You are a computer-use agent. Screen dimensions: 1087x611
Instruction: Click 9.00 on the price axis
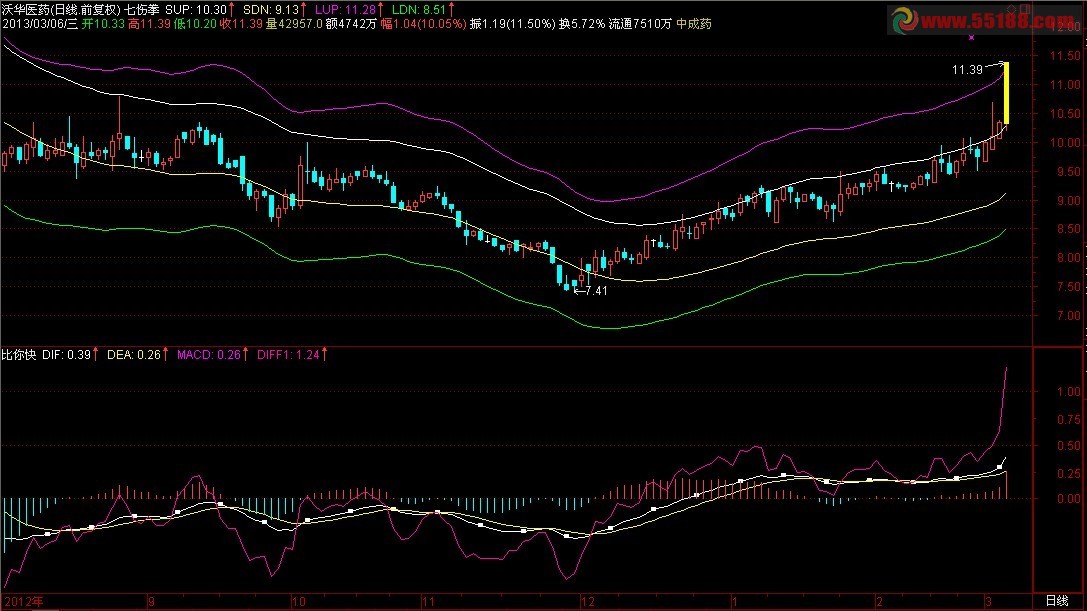click(1068, 200)
